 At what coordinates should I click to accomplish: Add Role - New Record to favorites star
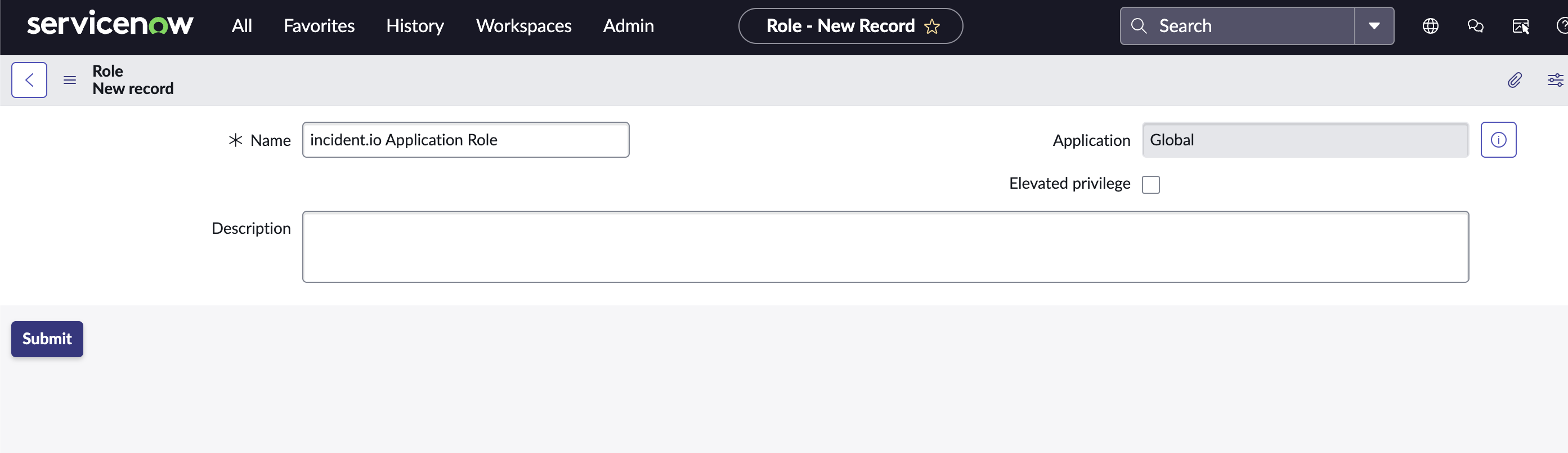pos(931,26)
